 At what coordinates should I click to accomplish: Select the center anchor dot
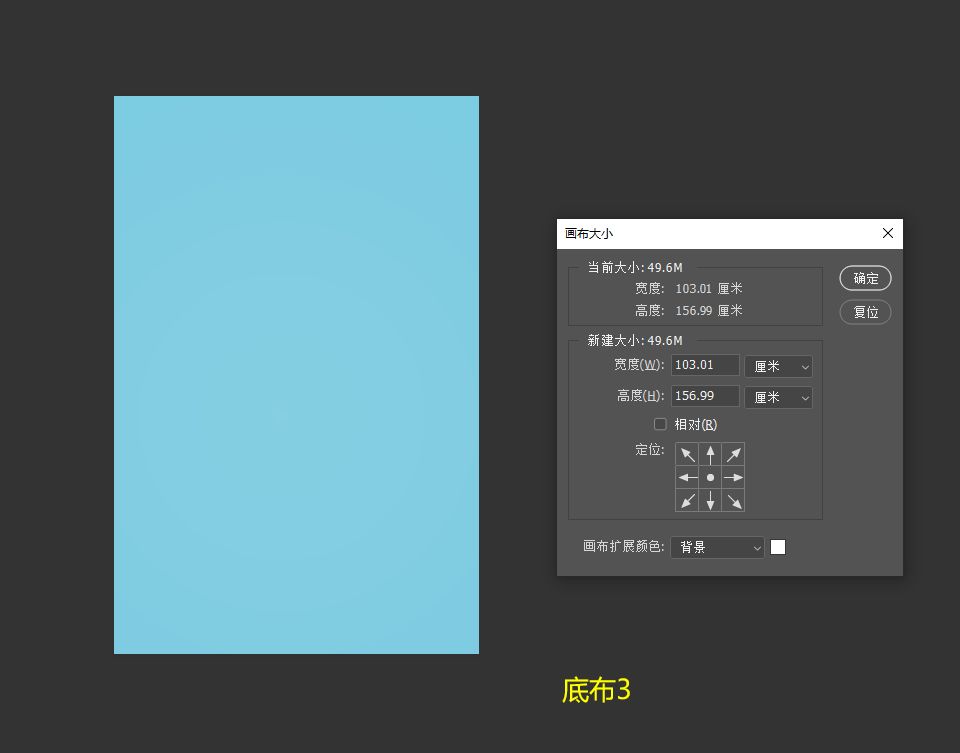(710, 478)
